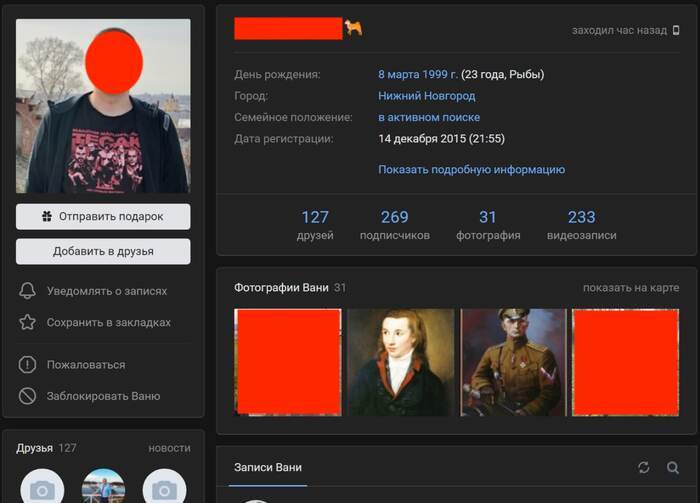Choose Сохранить в закладках
The width and height of the screenshot is (700, 503).
[x=108, y=322]
